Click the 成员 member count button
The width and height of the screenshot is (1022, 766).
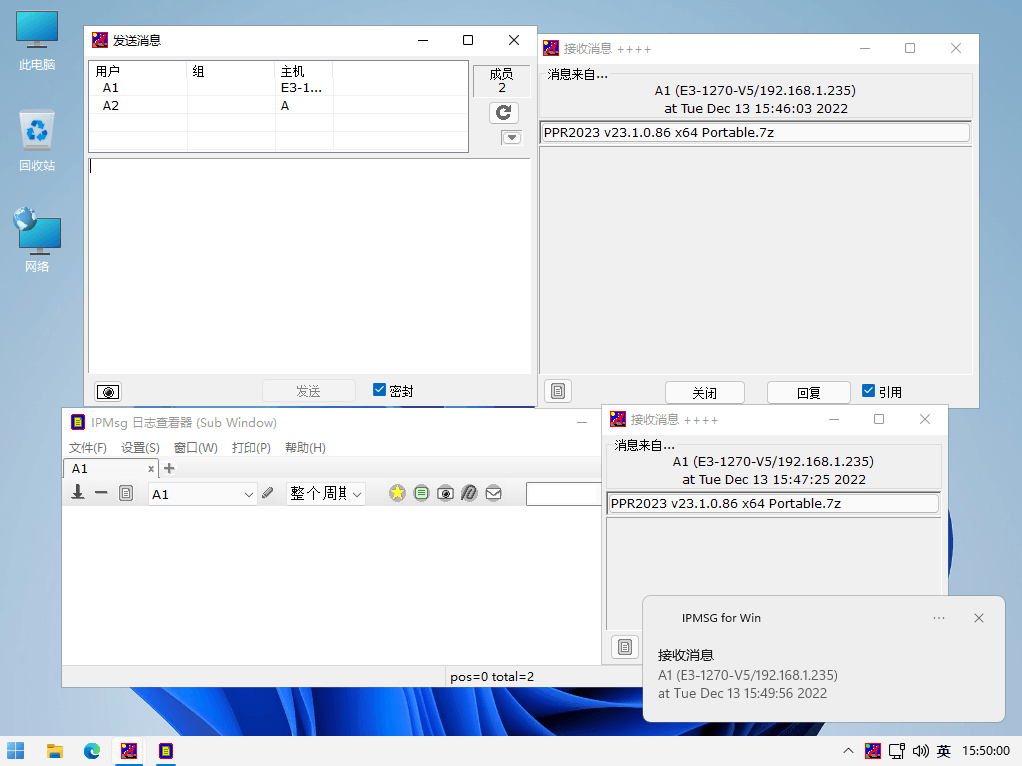point(501,81)
